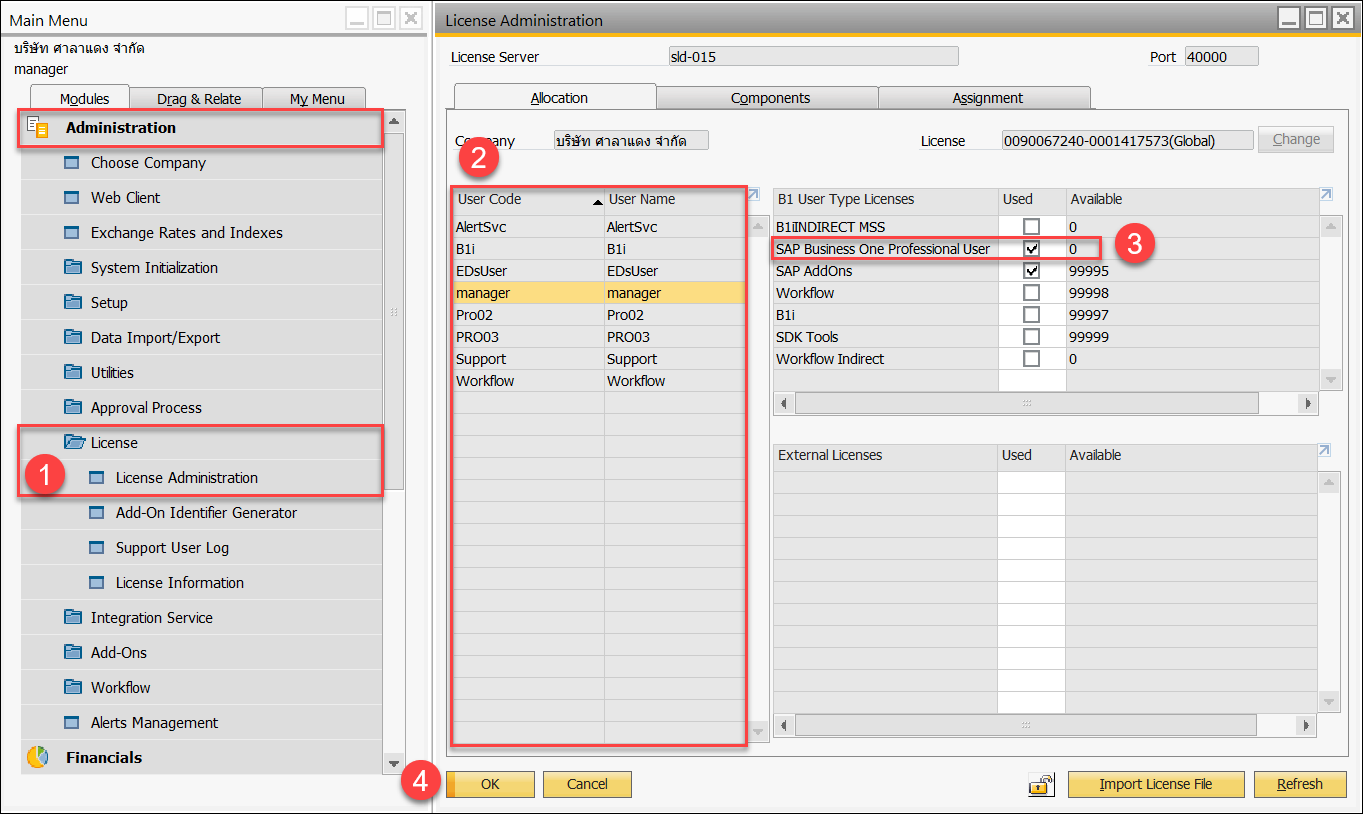This screenshot has height=814, width=1363.
Task: Switch to the Assignment tab
Action: click(987, 98)
